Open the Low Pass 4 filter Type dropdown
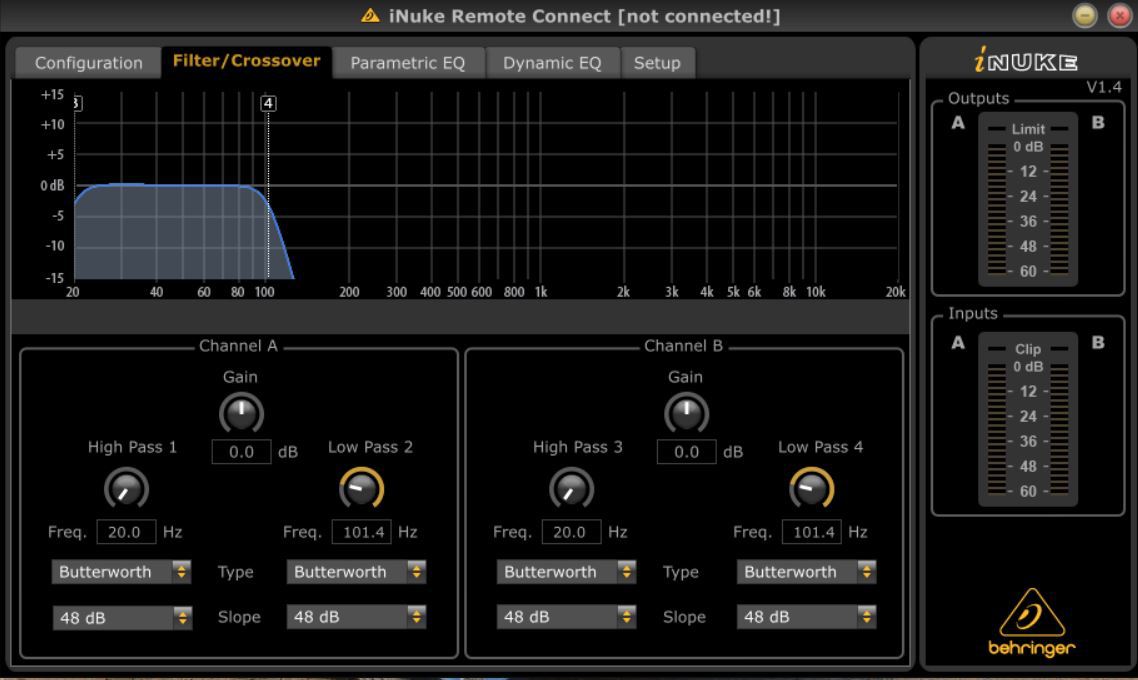Viewport: 1138px width, 680px height. point(806,572)
